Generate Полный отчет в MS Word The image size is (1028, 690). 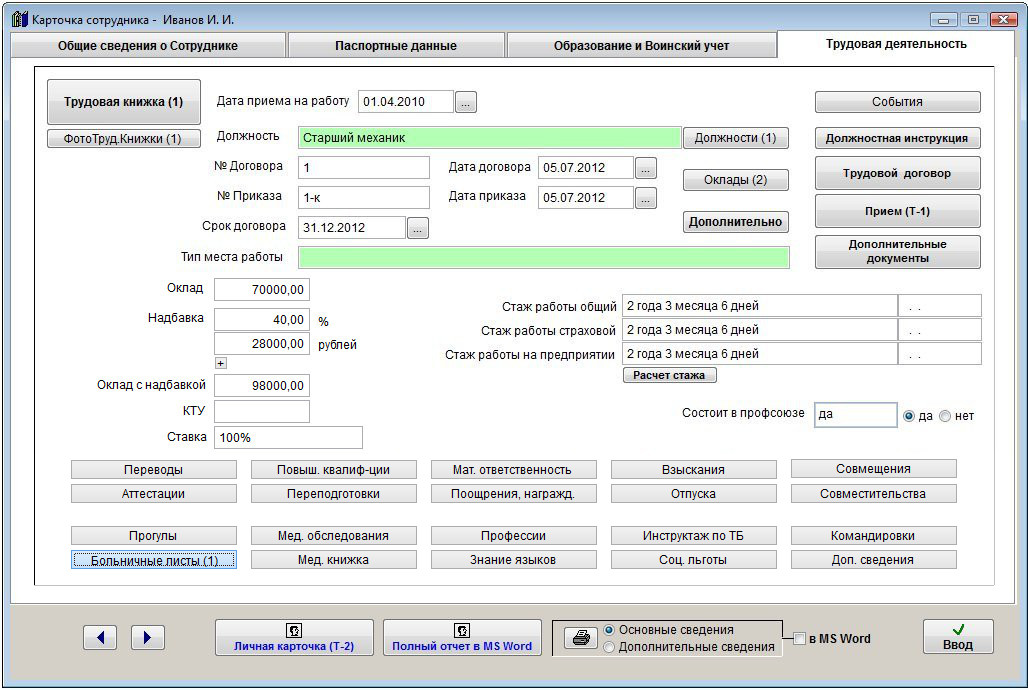(x=462, y=637)
